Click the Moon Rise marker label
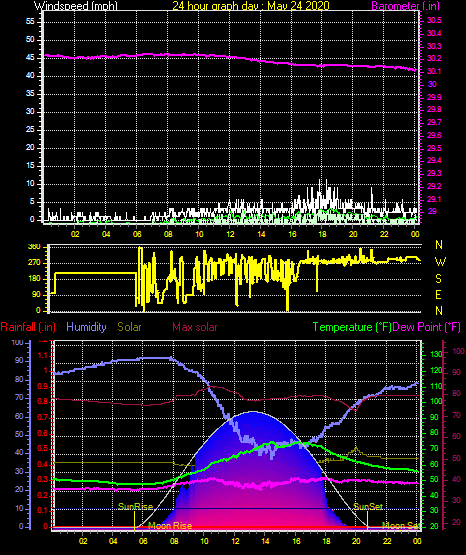This screenshot has height=555, width=466. click(x=170, y=526)
